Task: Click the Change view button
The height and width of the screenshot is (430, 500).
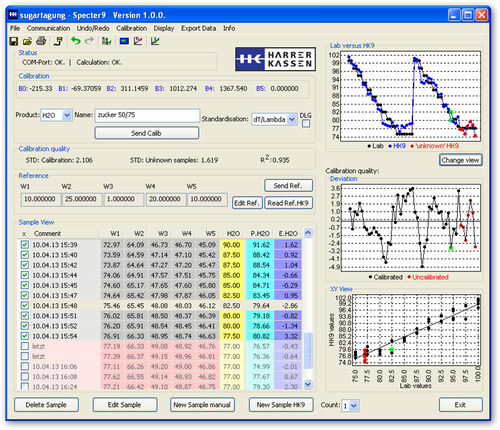Action: [x=460, y=160]
